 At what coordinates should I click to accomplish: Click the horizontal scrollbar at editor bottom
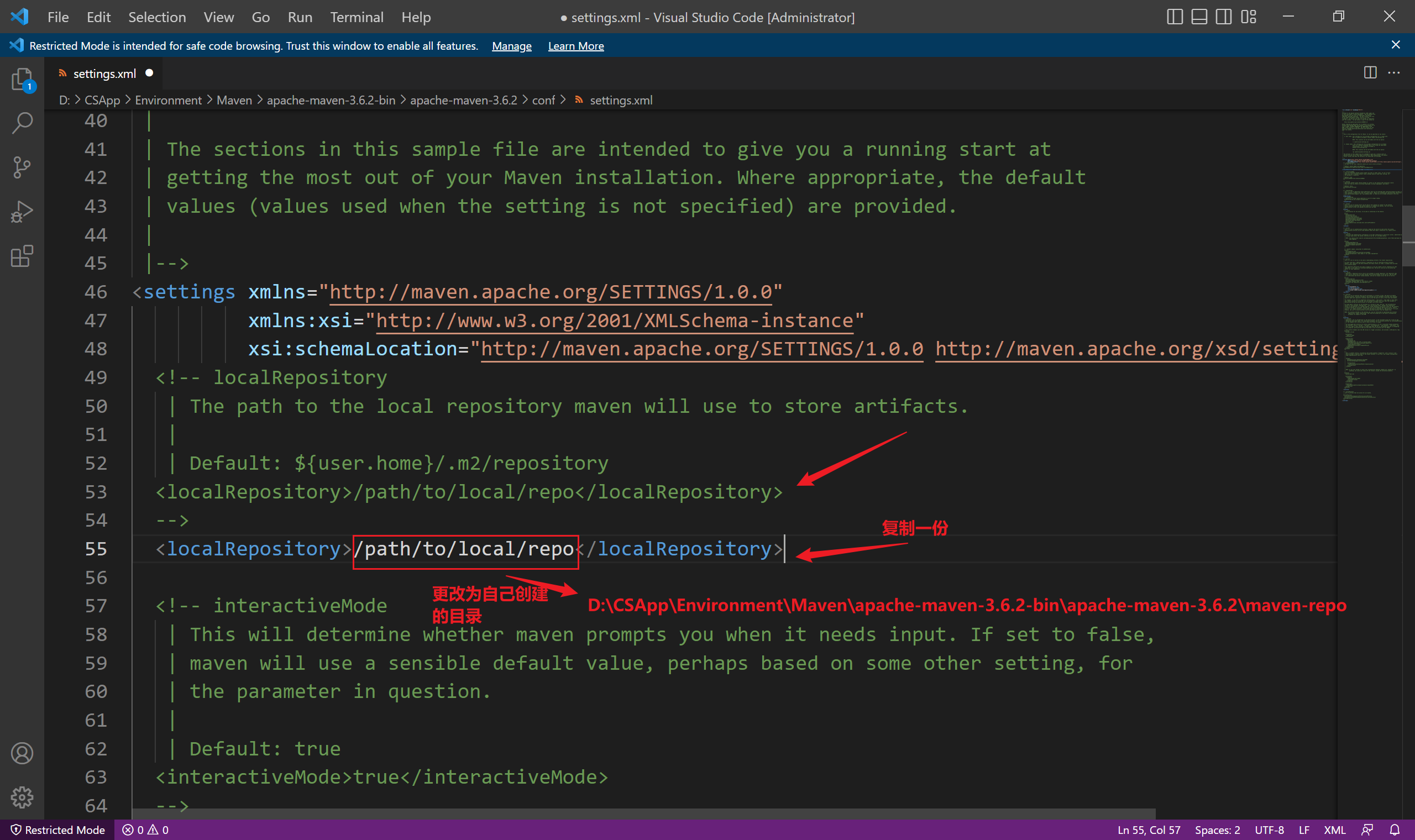[643, 813]
